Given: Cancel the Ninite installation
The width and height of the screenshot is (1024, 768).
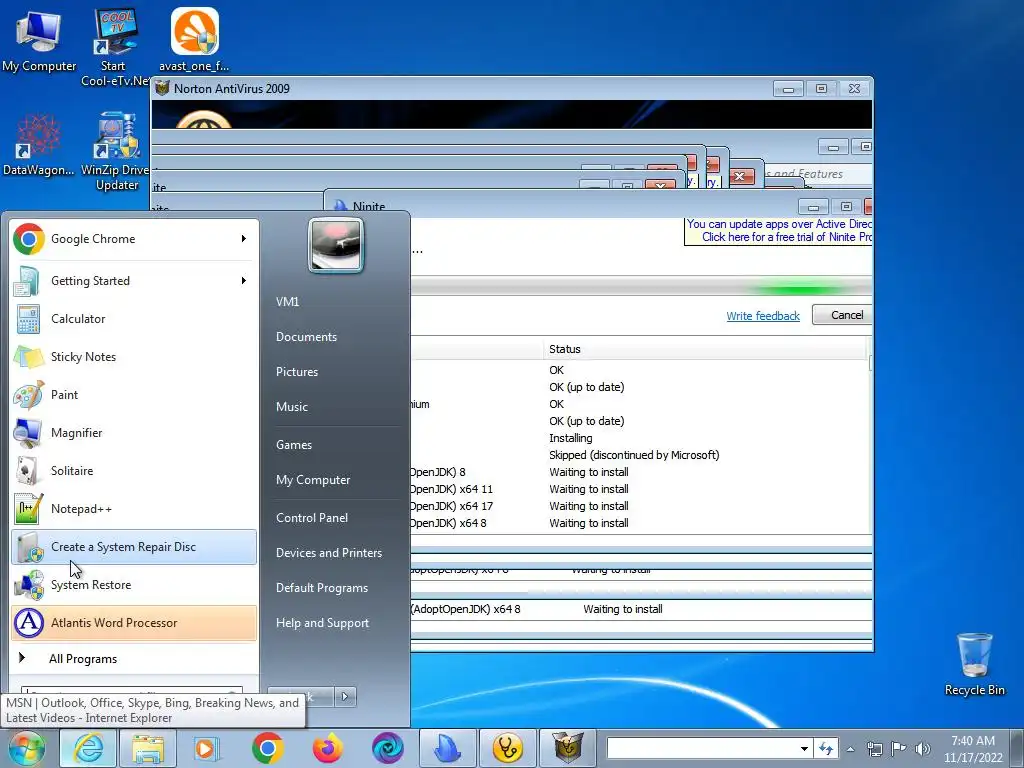Looking at the screenshot, I should [843, 315].
